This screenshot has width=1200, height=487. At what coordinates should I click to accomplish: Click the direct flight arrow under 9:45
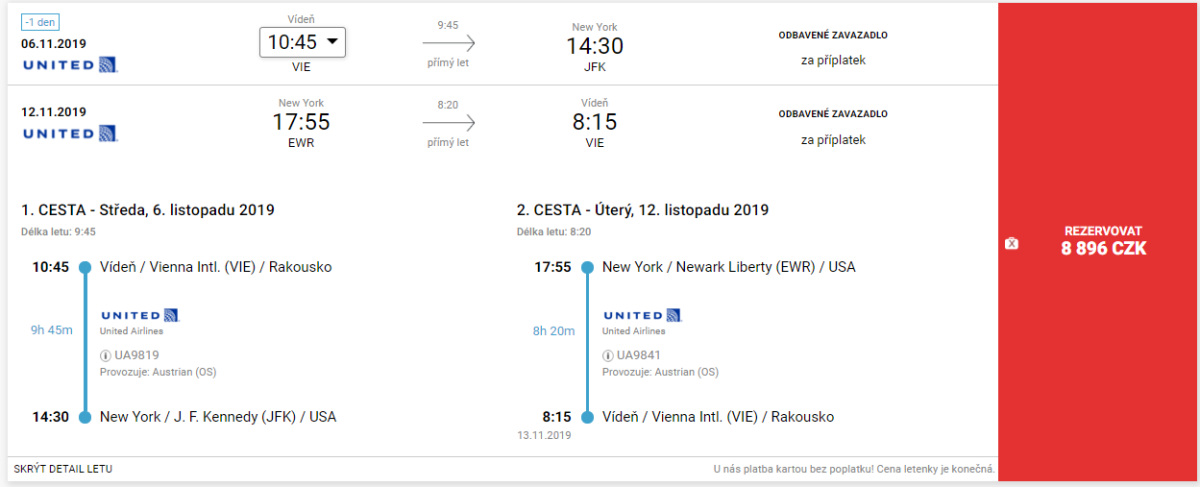click(448, 43)
